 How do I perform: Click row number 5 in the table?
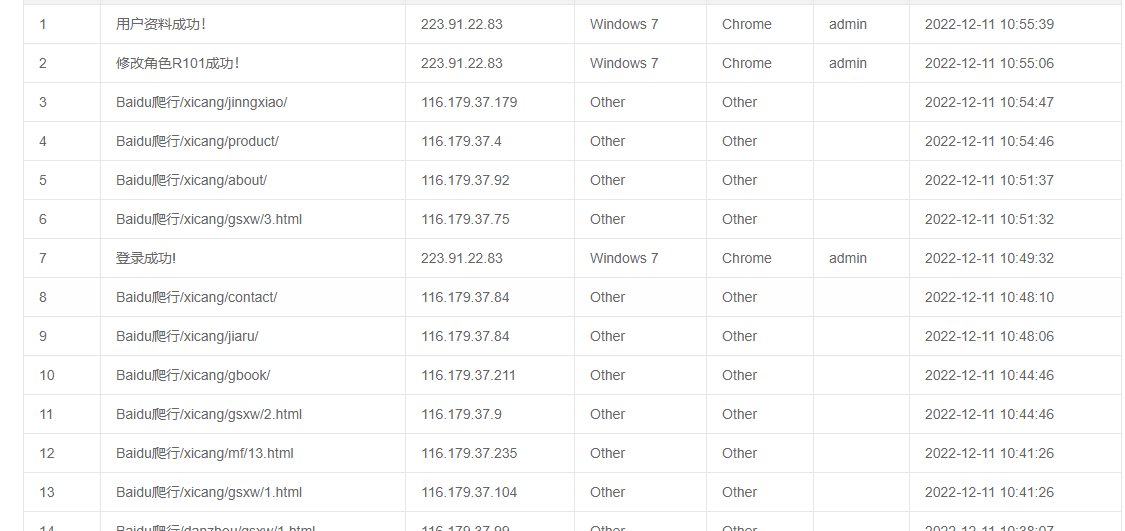(x=43, y=180)
